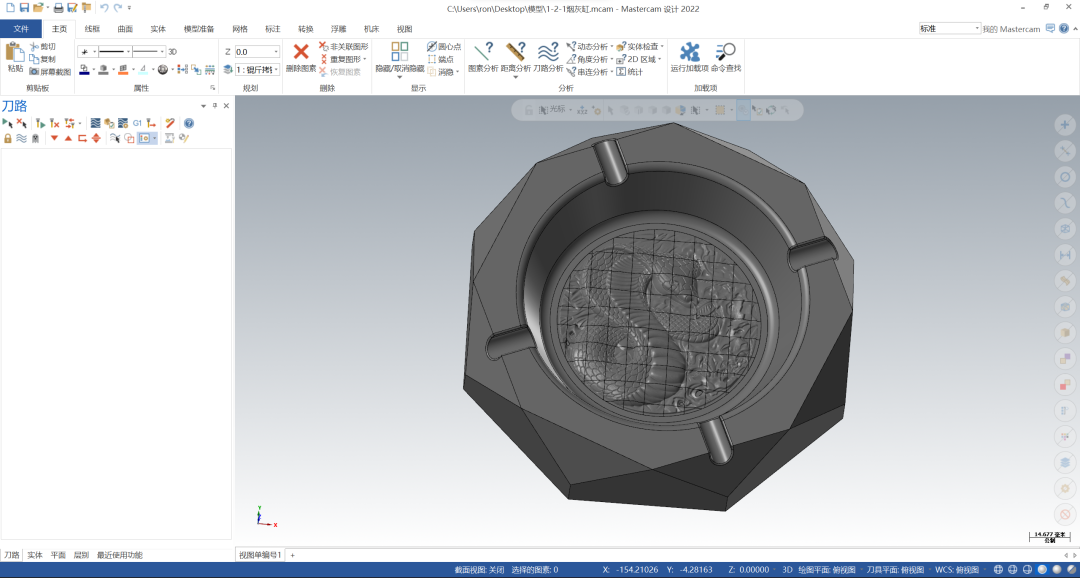Image resolution: width=1080 pixels, height=578 pixels.
Task: Click the red up-arrow move insert icon
Action: (68, 138)
